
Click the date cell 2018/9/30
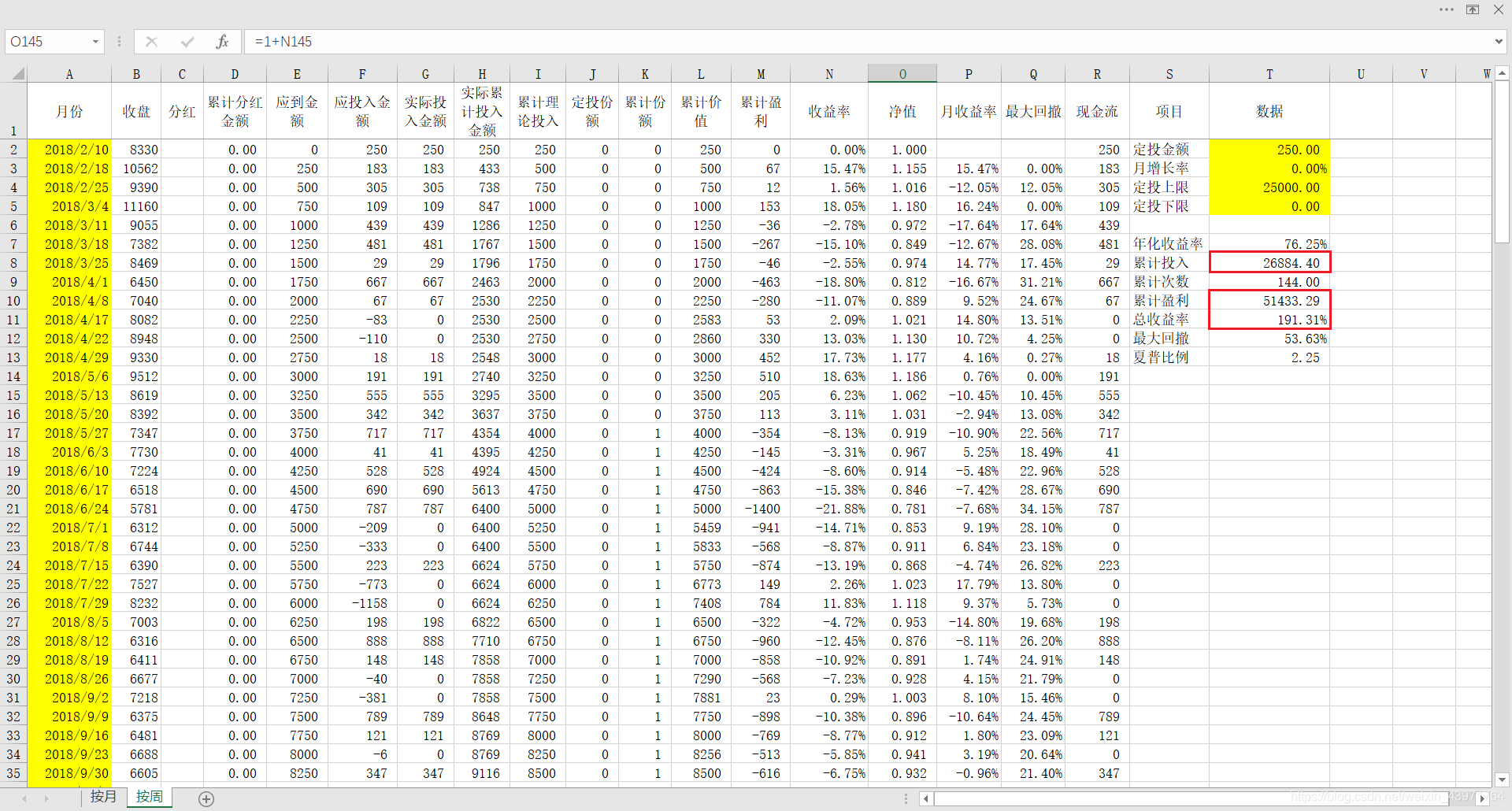[x=69, y=773]
